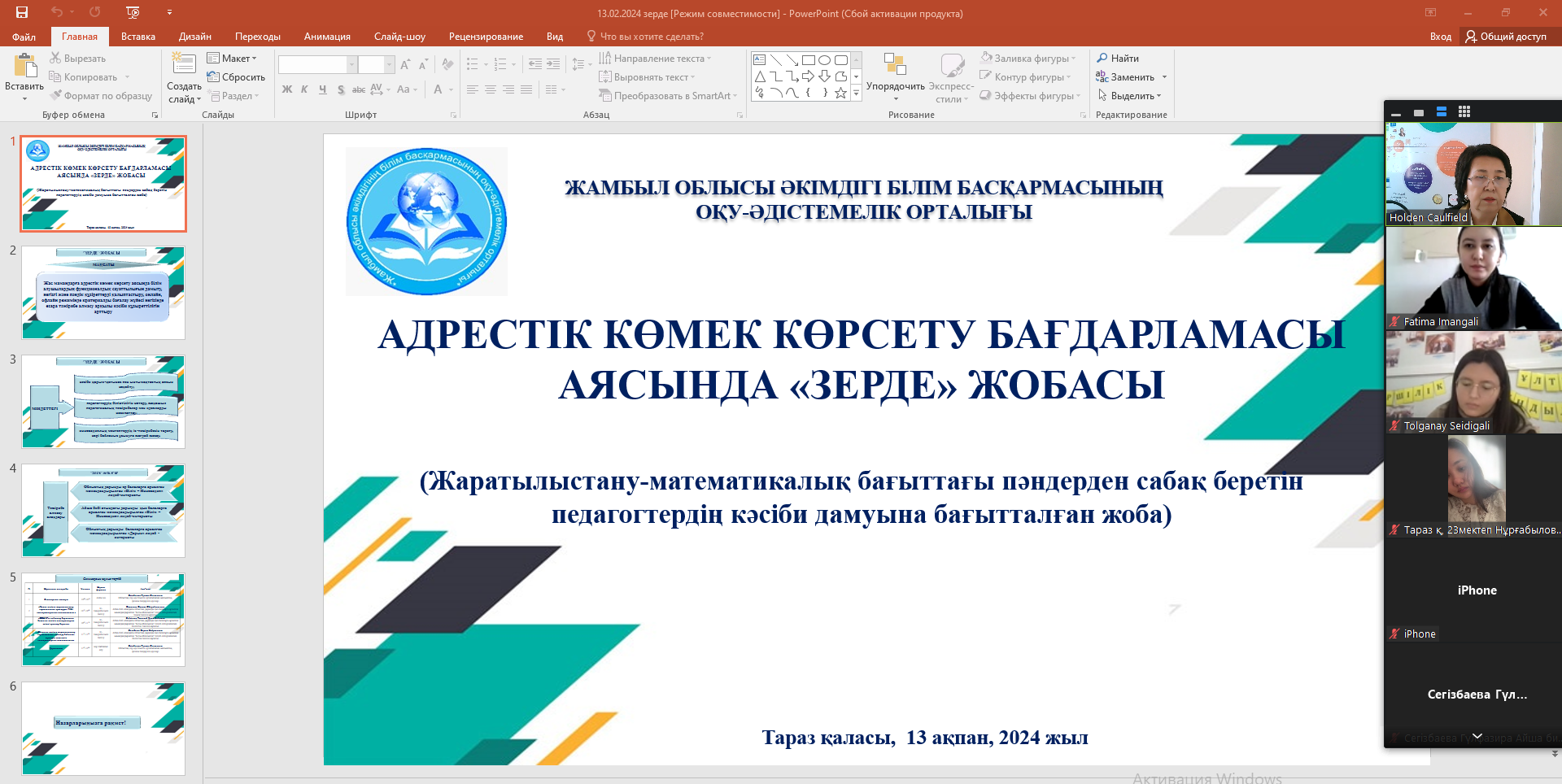Select the down block arrow shape
The image size is (1562, 784).
pos(824,76)
